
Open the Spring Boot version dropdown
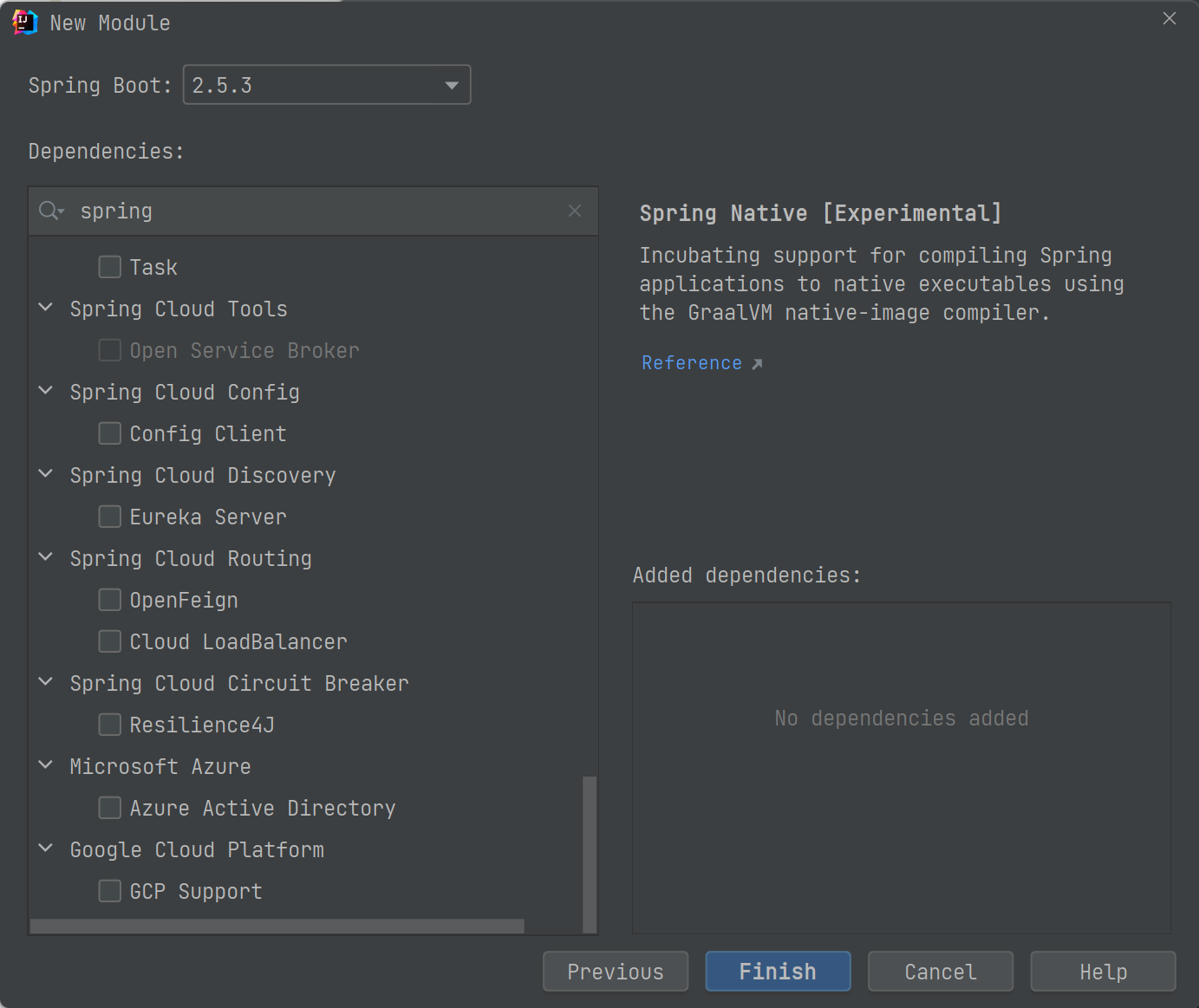tap(451, 85)
